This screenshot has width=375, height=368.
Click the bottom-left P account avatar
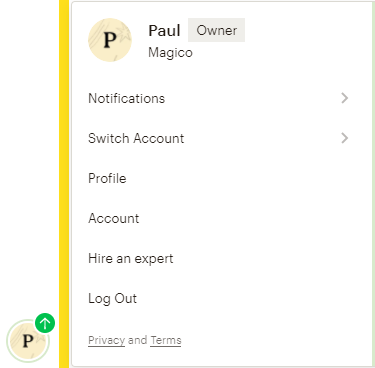coord(28,341)
